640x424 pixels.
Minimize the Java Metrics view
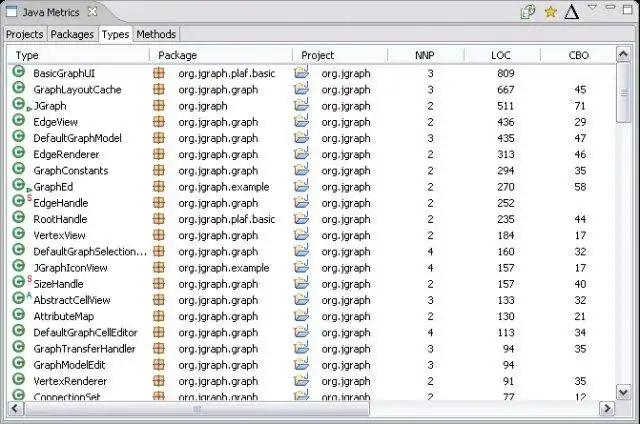(610, 7)
